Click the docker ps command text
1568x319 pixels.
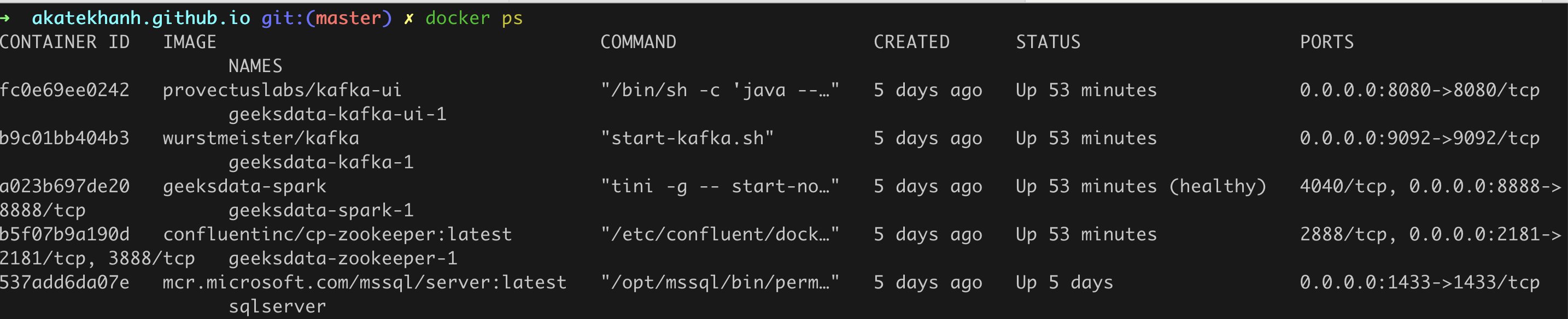tap(474, 18)
